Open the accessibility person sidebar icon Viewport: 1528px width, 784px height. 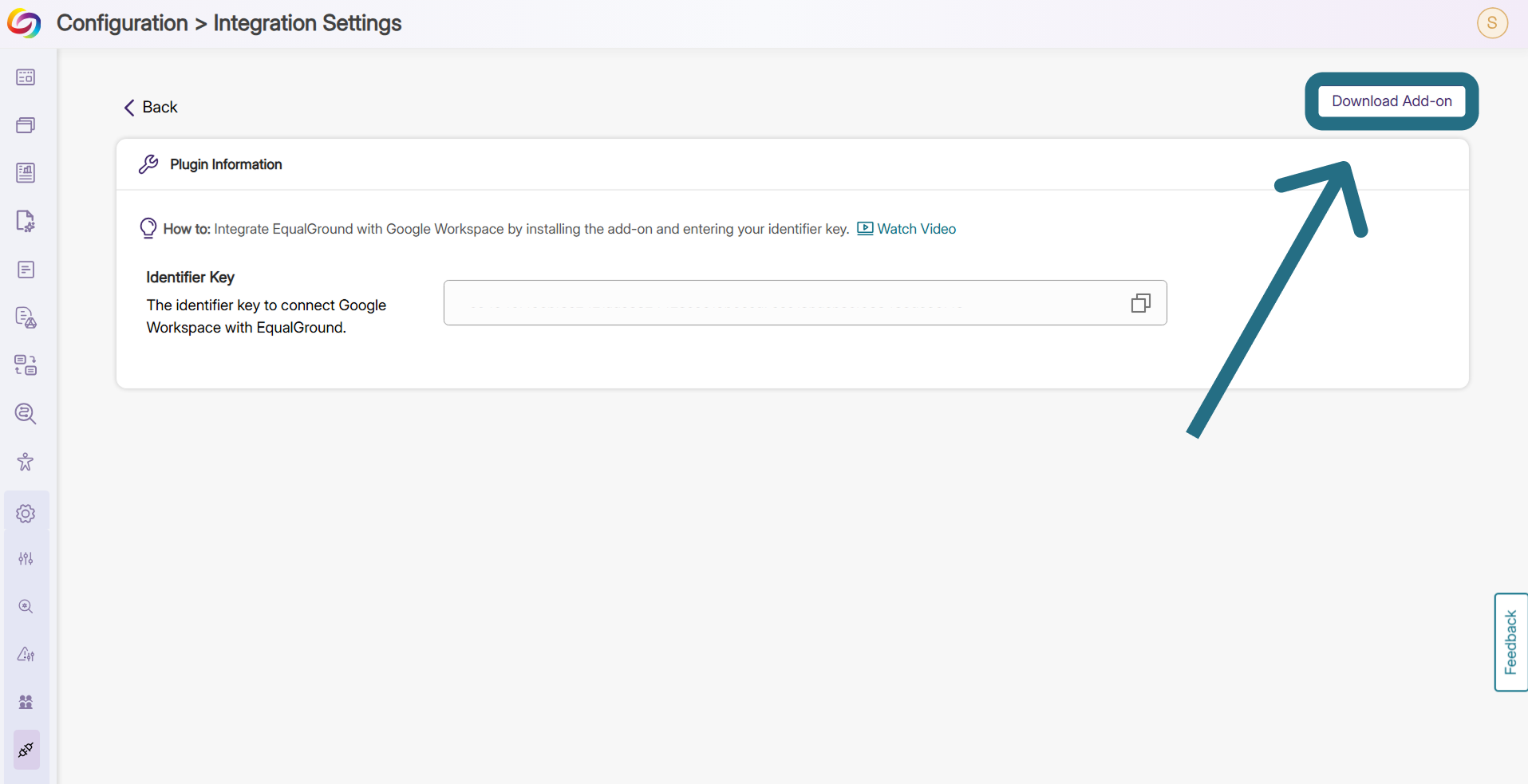coord(26,462)
